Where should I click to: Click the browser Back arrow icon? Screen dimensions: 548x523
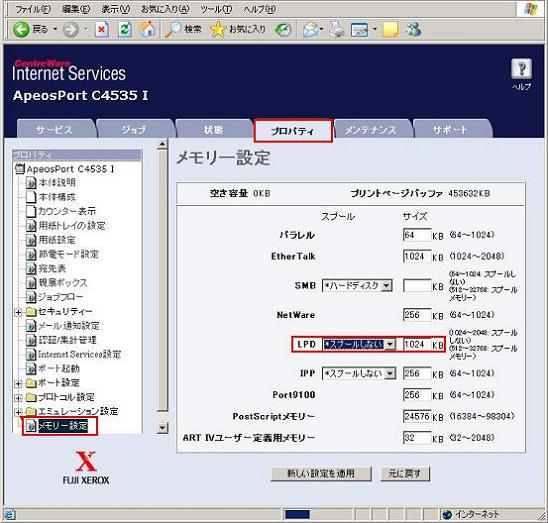click(x=21, y=30)
